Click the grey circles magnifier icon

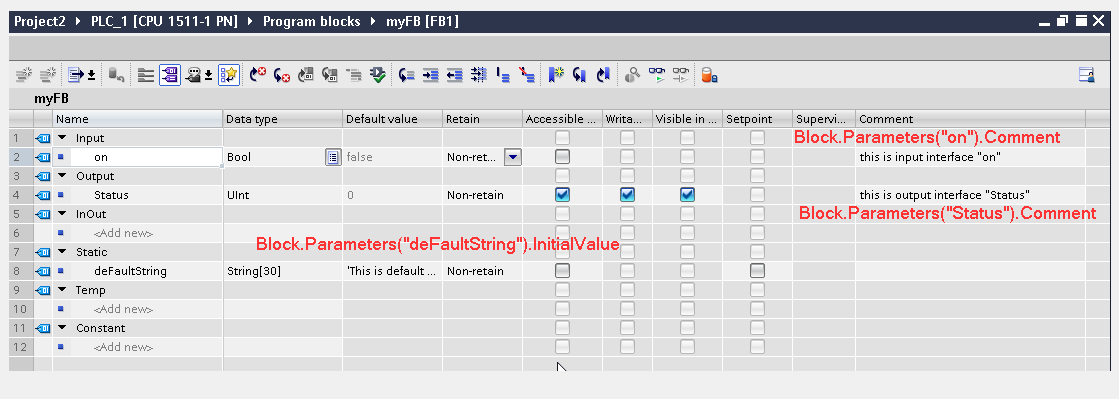(x=632, y=74)
